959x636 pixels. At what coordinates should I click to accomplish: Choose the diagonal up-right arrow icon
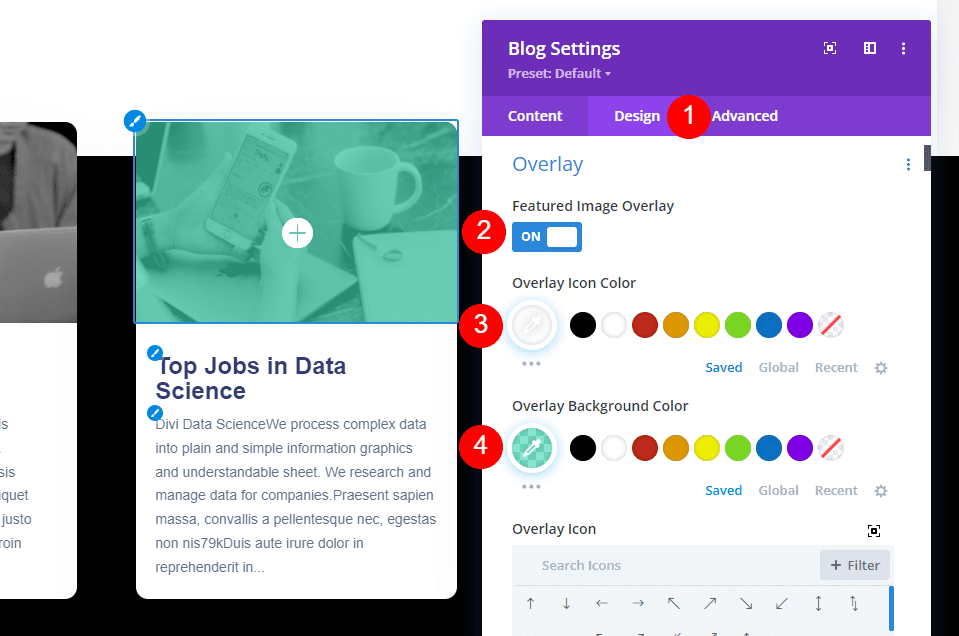pyautogui.click(x=709, y=603)
